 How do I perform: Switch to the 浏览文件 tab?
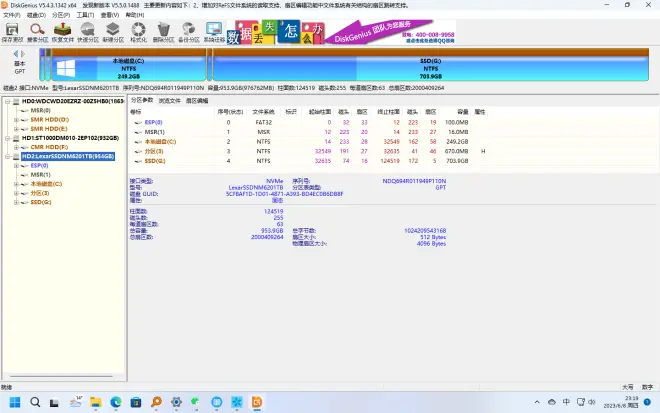click(x=170, y=100)
